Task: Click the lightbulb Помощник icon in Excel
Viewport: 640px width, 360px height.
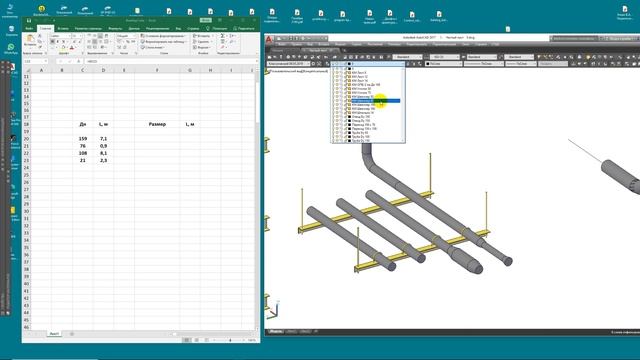Action: [x=208, y=29]
